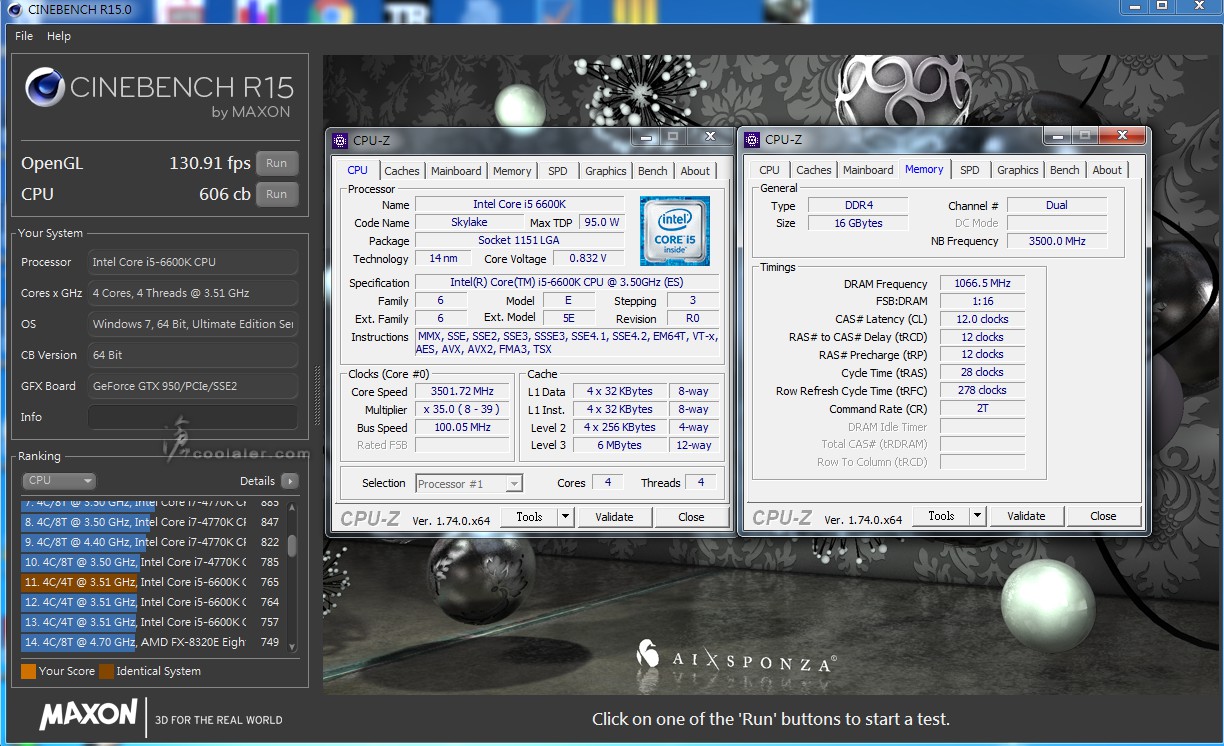1224x746 pixels.
Task: Click the Intel Core i5 inside badge
Action: click(x=675, y=231)
